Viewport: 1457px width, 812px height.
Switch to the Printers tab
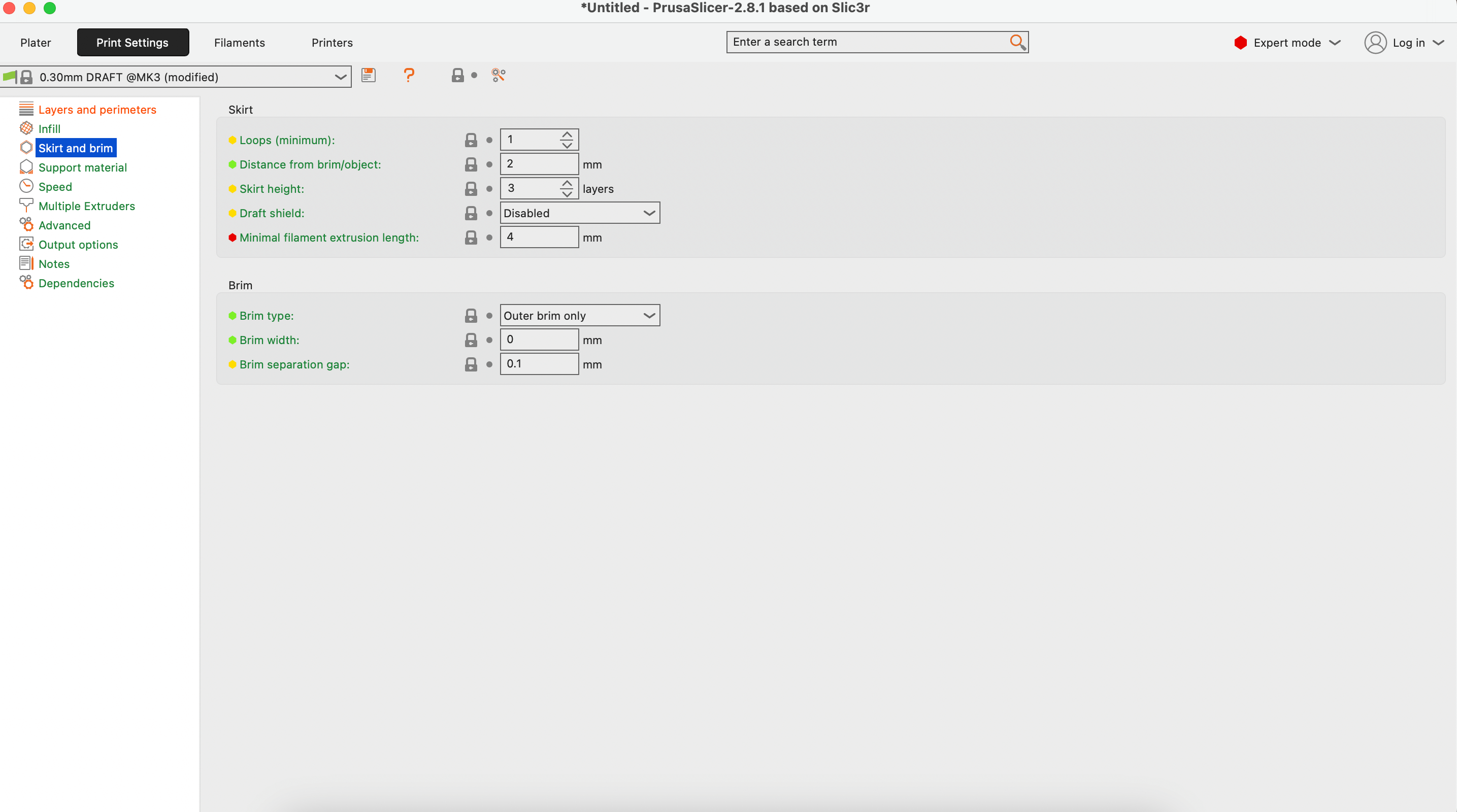click(332, 43)
